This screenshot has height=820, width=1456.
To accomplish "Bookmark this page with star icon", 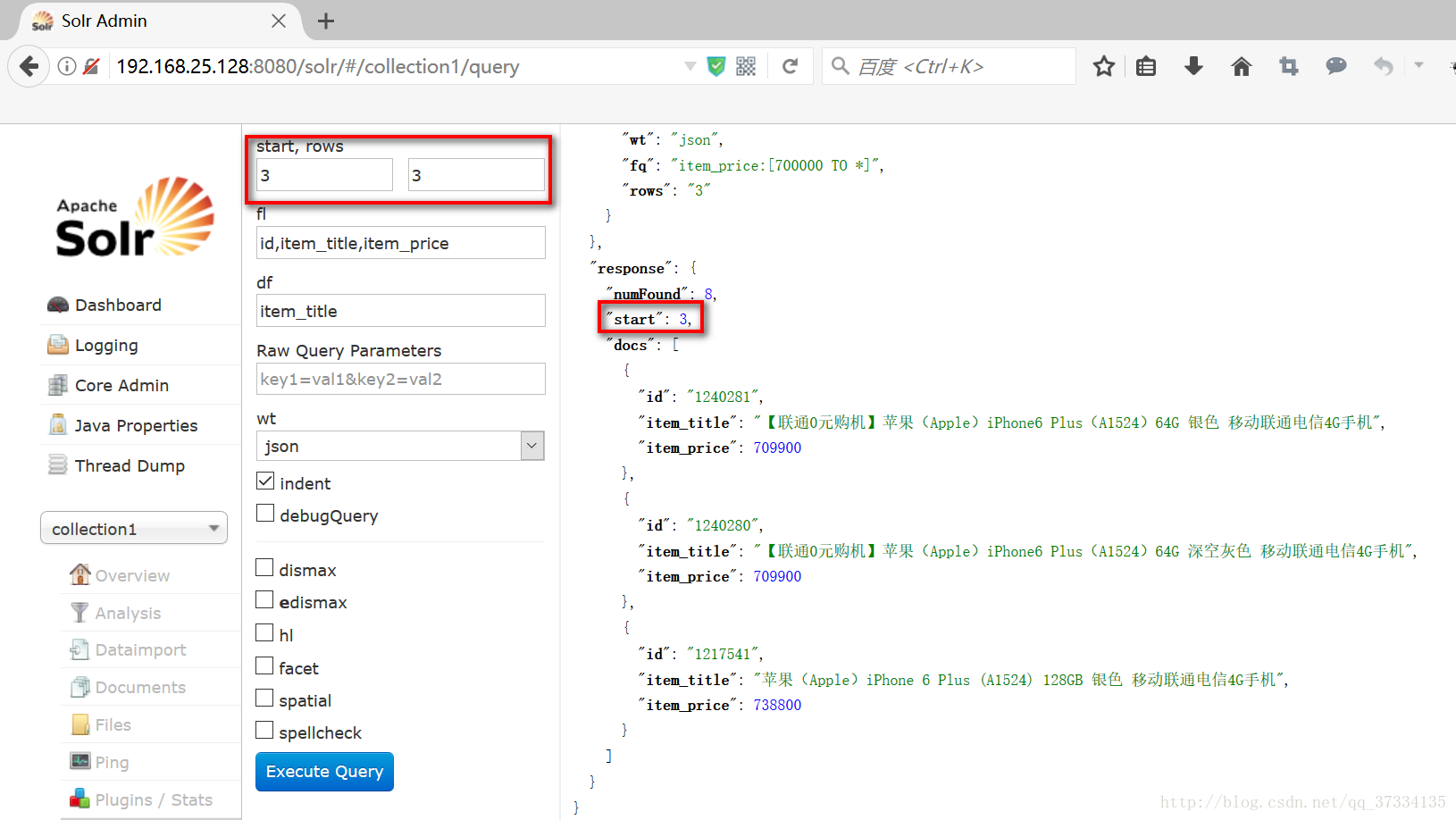I will click(1104, 66).
